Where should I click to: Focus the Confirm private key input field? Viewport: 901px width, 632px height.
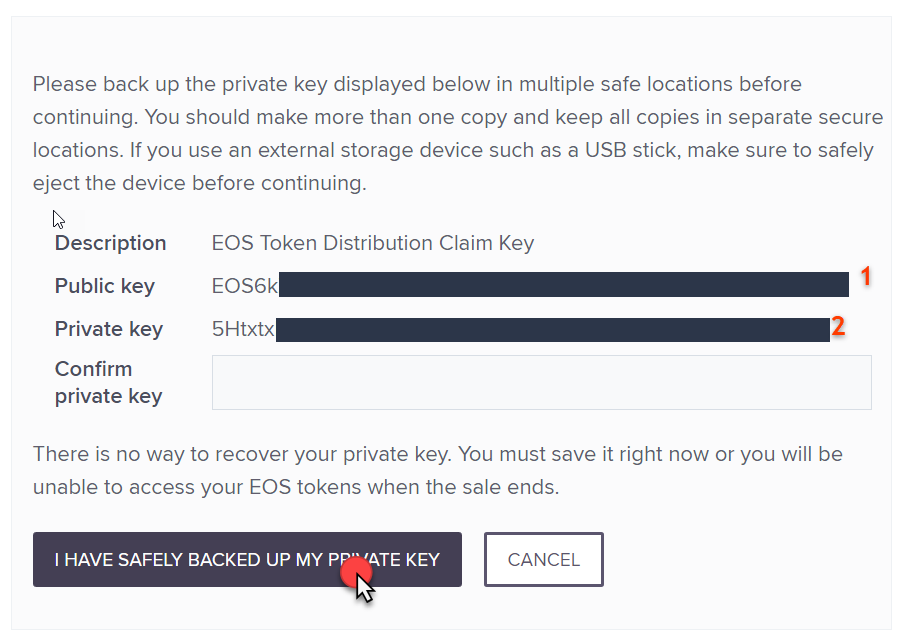point(541,382)
